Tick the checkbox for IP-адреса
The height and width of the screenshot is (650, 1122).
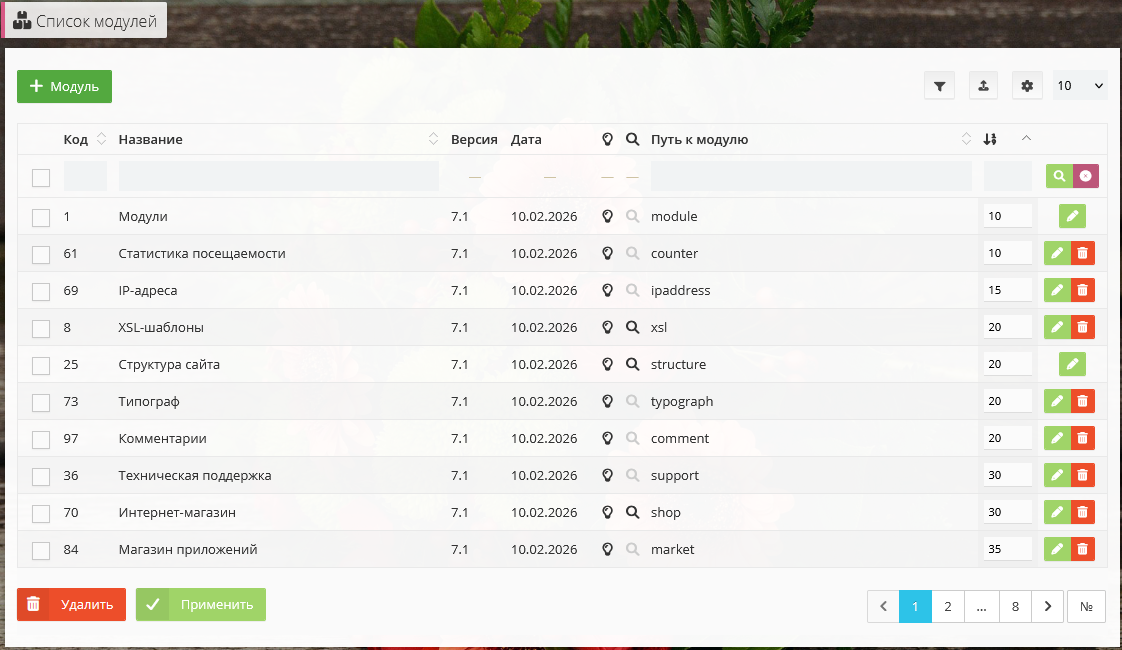[41, 291]
